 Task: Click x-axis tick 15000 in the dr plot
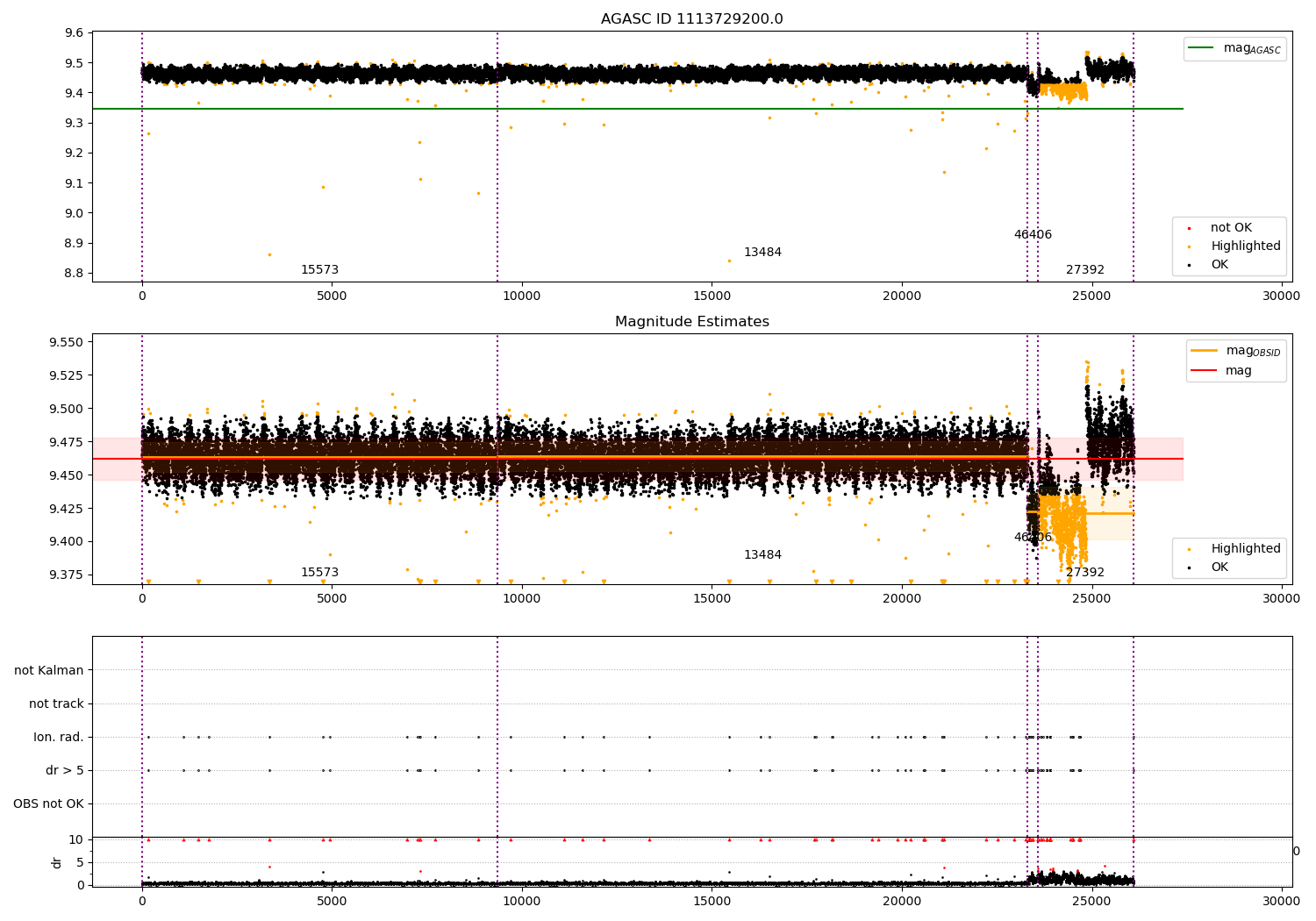tap(712, 902)
